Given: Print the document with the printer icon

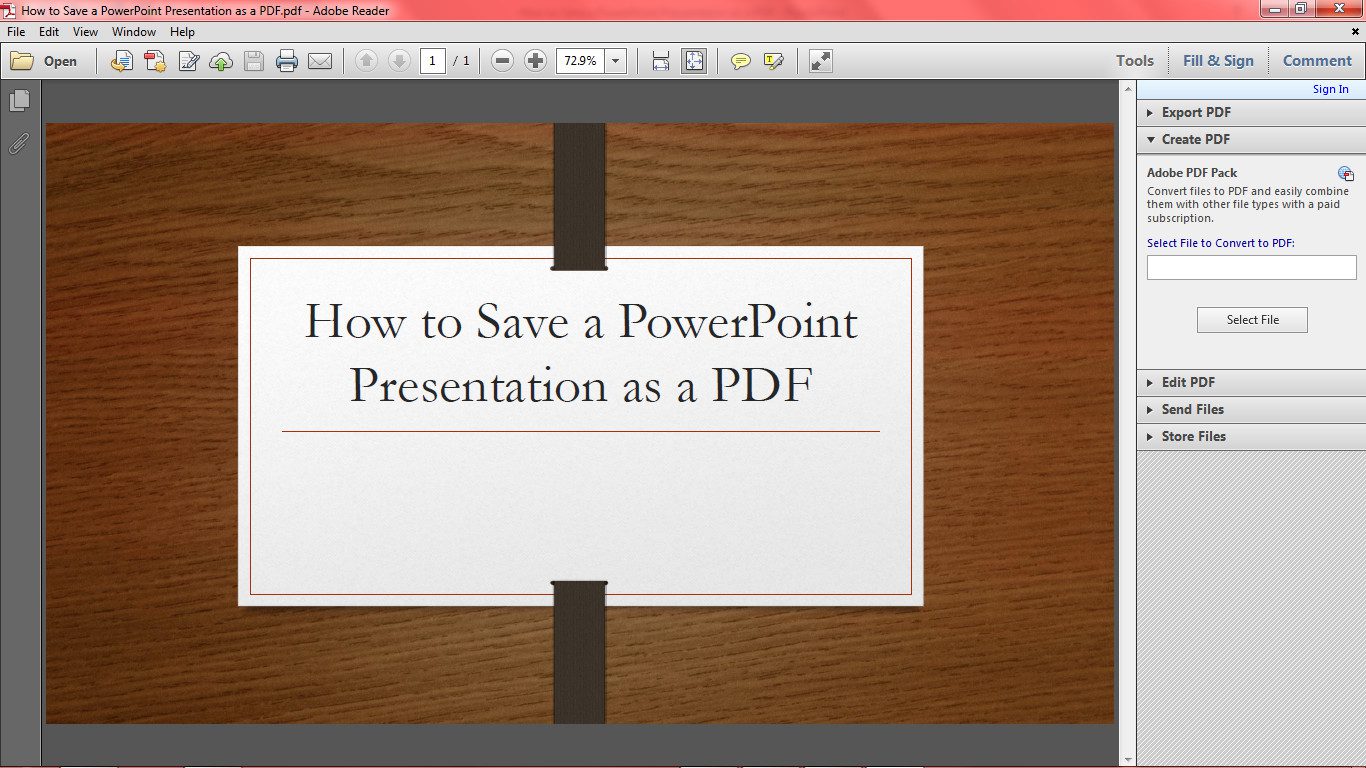Looking at the screenshot, I should pos(287,61).
